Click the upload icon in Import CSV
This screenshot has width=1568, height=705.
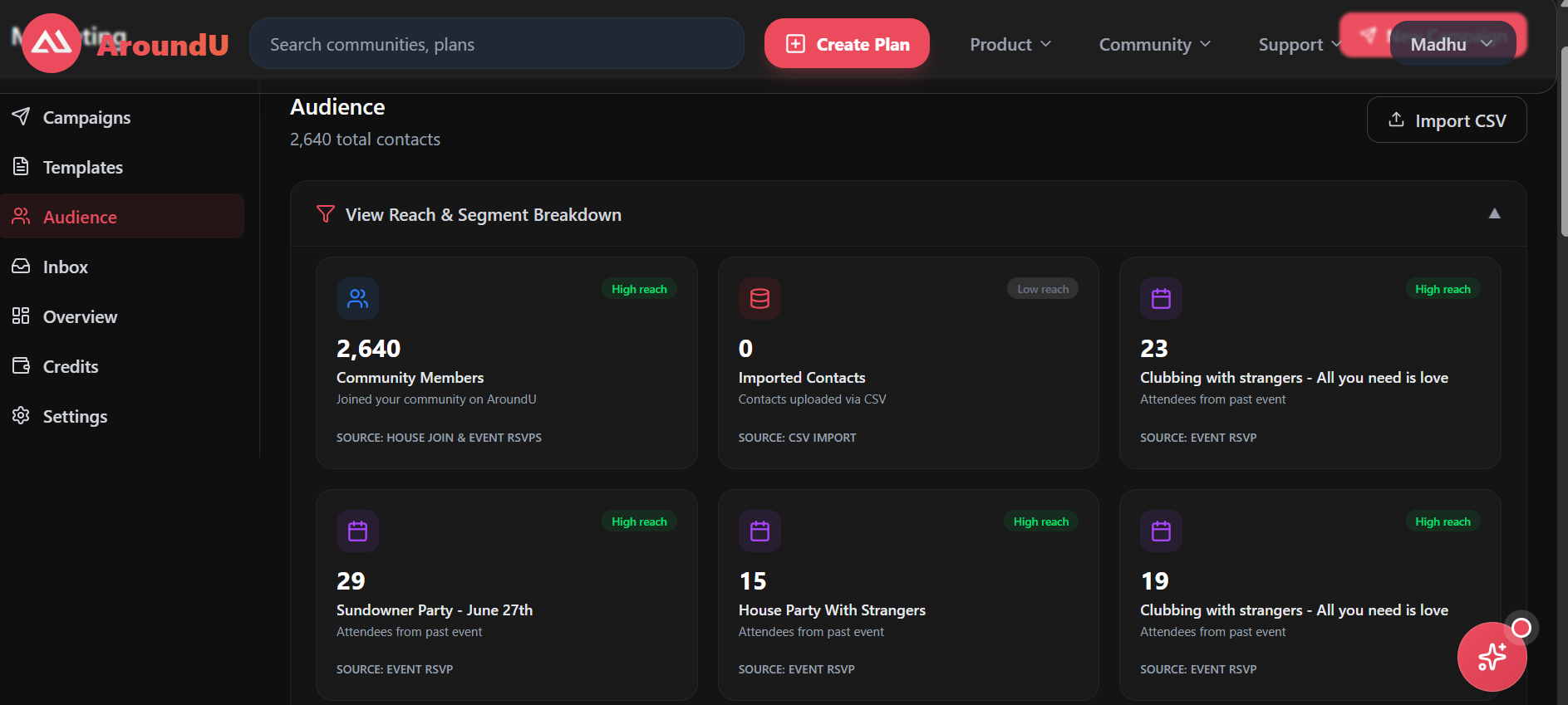1396,120
